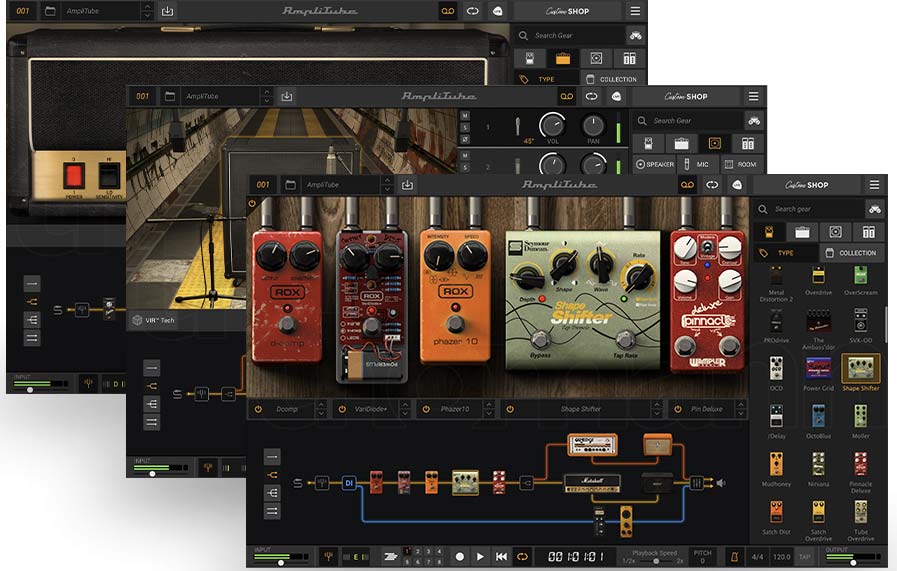Click the DI block in signal chain

pyautogui.click(x=349, y=483)
